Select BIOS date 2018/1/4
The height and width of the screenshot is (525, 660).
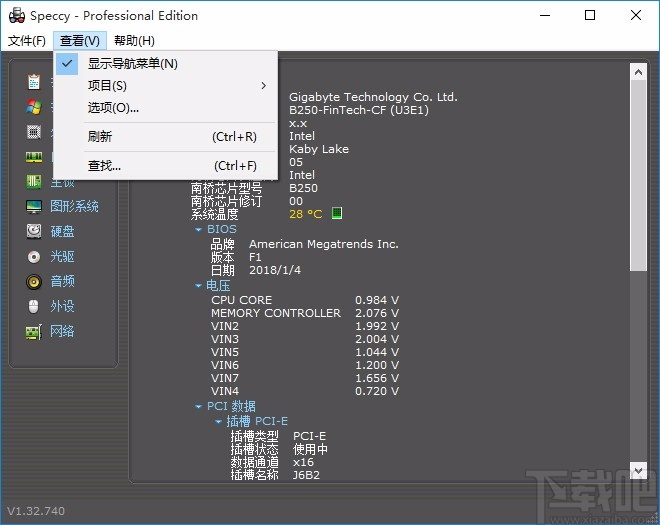pos(275,270)
